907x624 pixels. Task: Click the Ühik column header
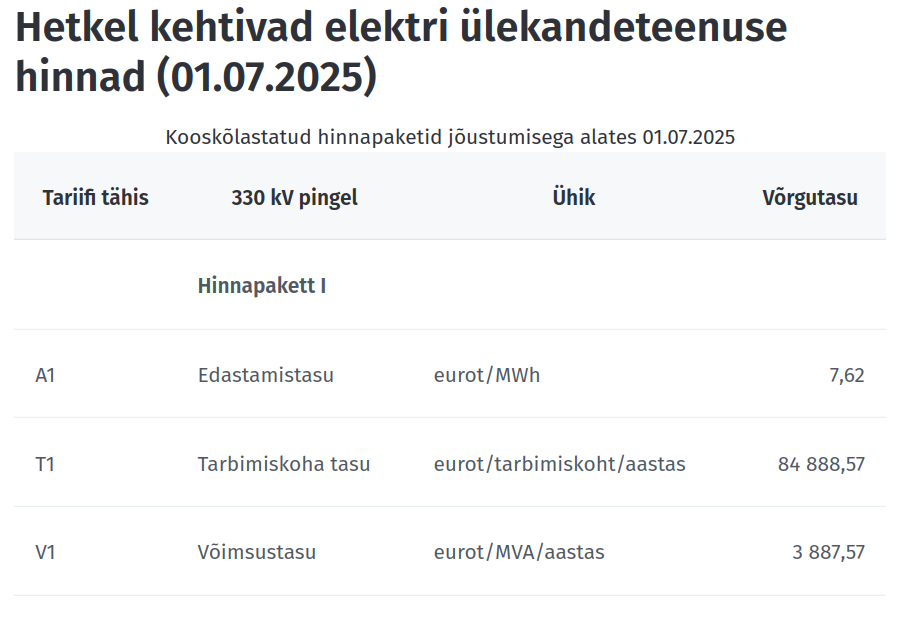(573, 197)
